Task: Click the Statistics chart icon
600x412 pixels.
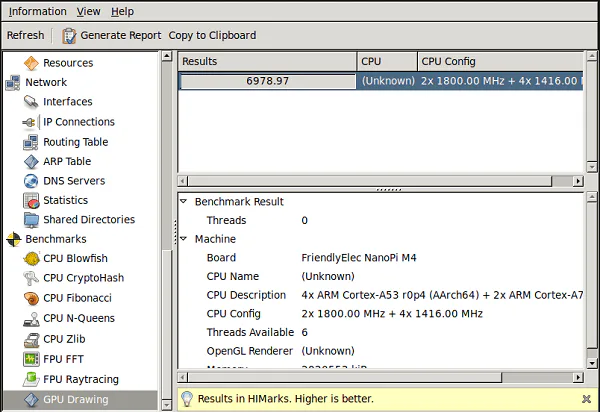Action: point(31,200)
